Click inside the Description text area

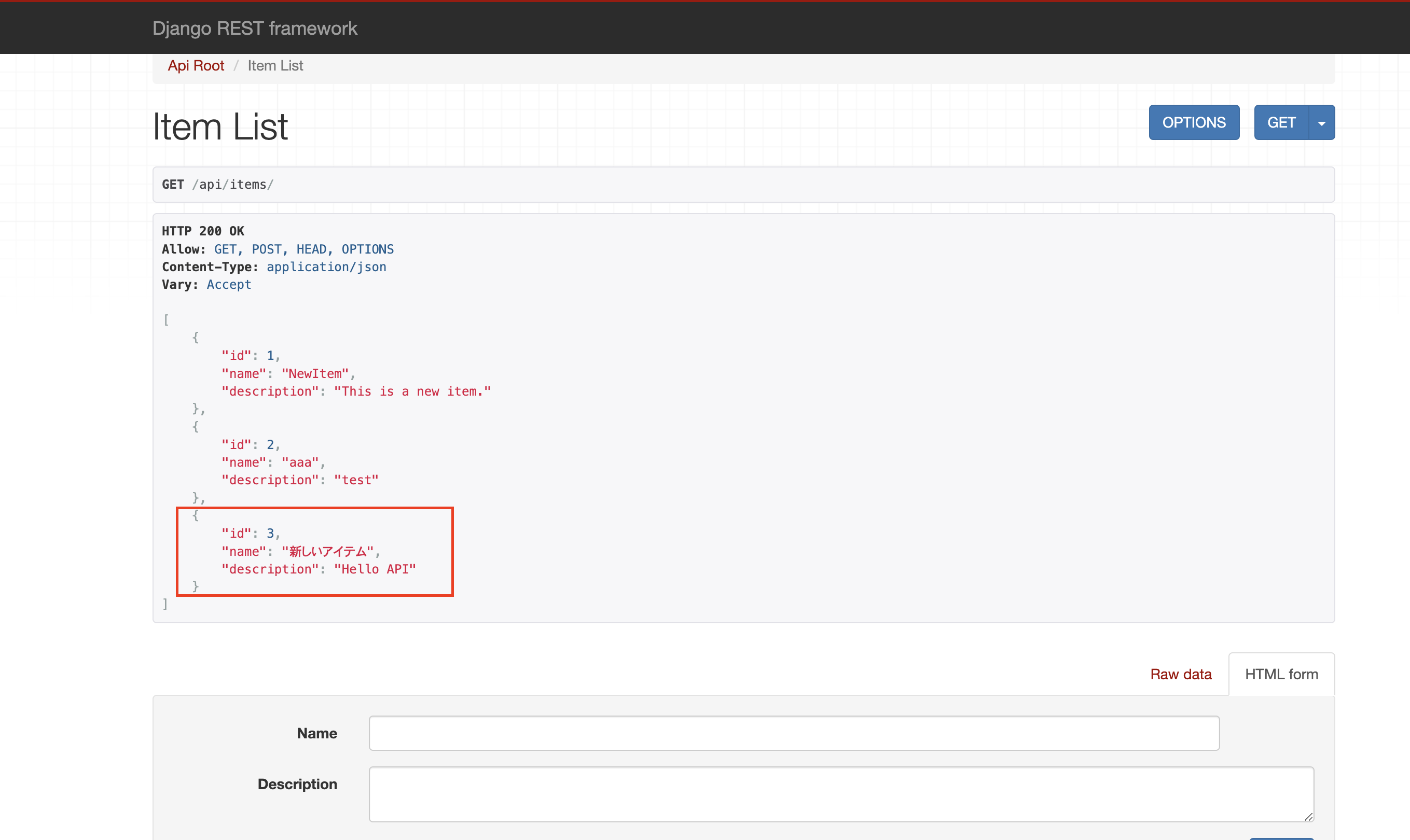point(840,793)
